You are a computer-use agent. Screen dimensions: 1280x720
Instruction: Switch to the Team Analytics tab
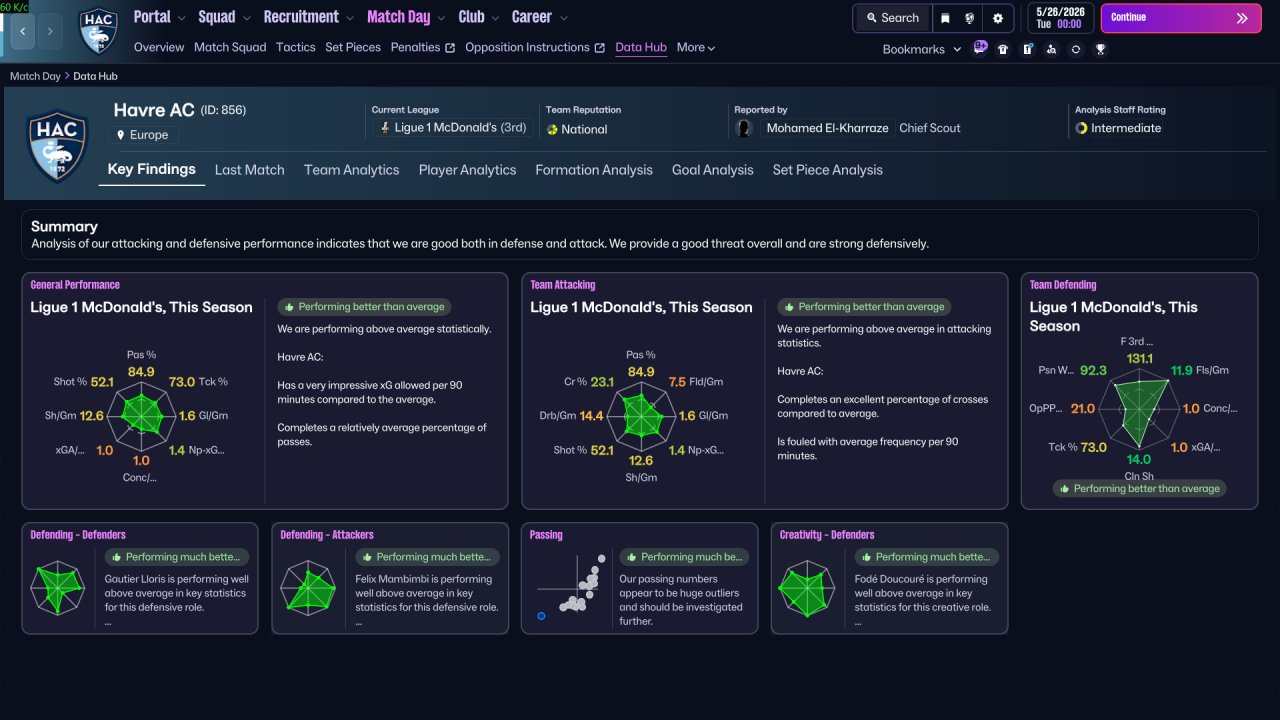click(352, 170)
